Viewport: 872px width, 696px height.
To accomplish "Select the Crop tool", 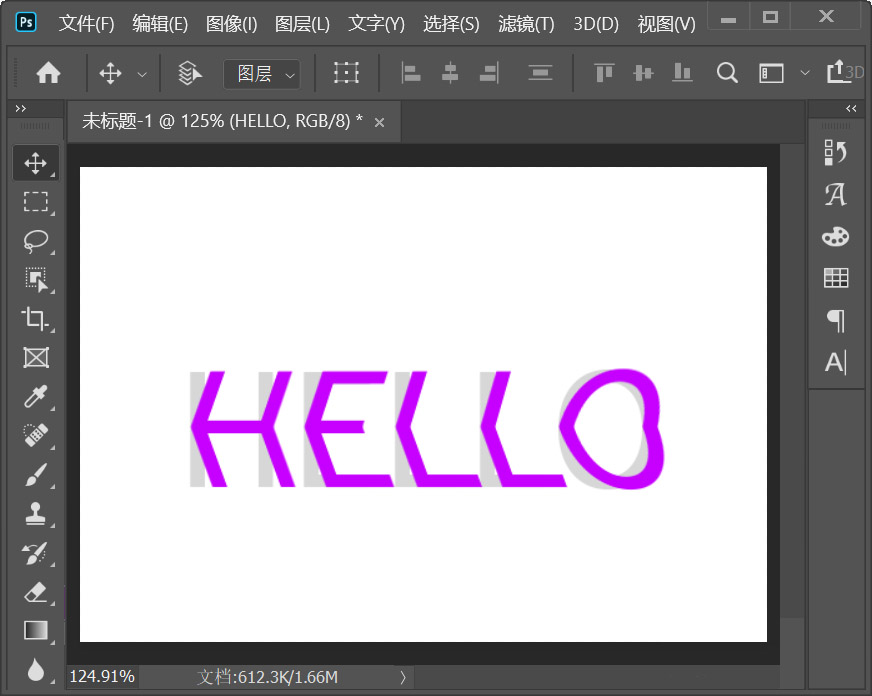I will tap(35, 319).
